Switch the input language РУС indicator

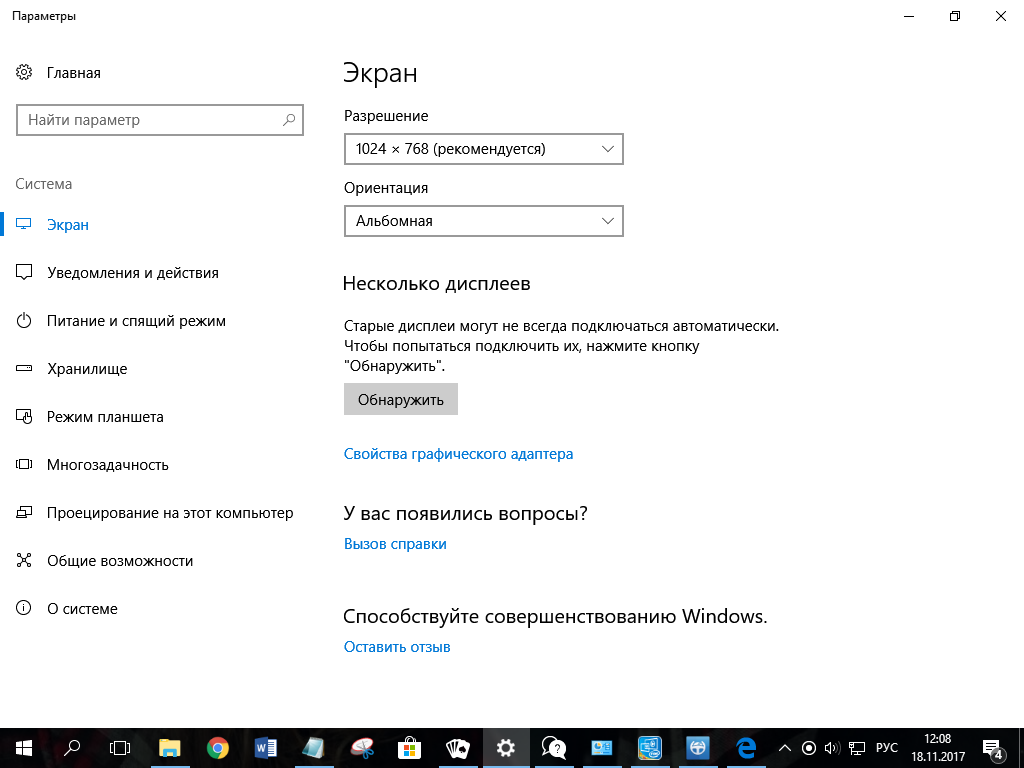886,748
